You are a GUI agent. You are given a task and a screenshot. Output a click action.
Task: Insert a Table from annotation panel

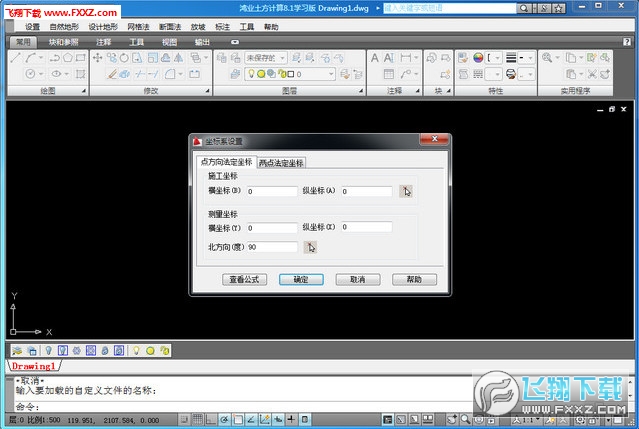coord(389,74)
